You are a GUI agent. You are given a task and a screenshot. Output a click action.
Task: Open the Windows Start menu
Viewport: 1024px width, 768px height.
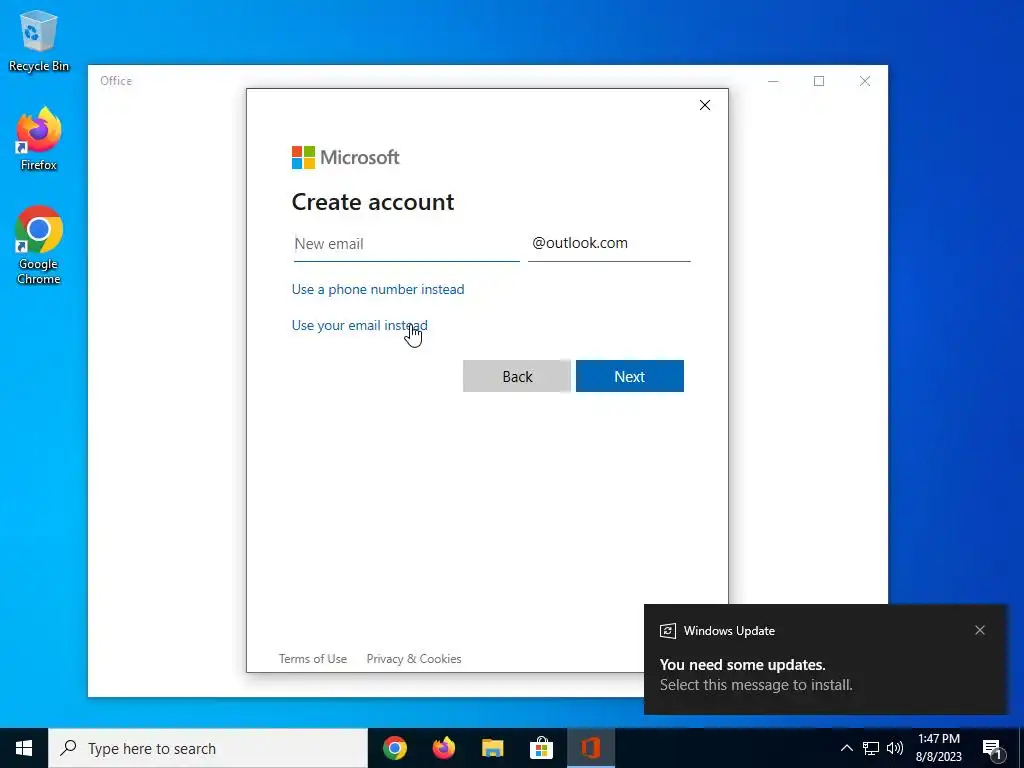[x=24, y=748]
